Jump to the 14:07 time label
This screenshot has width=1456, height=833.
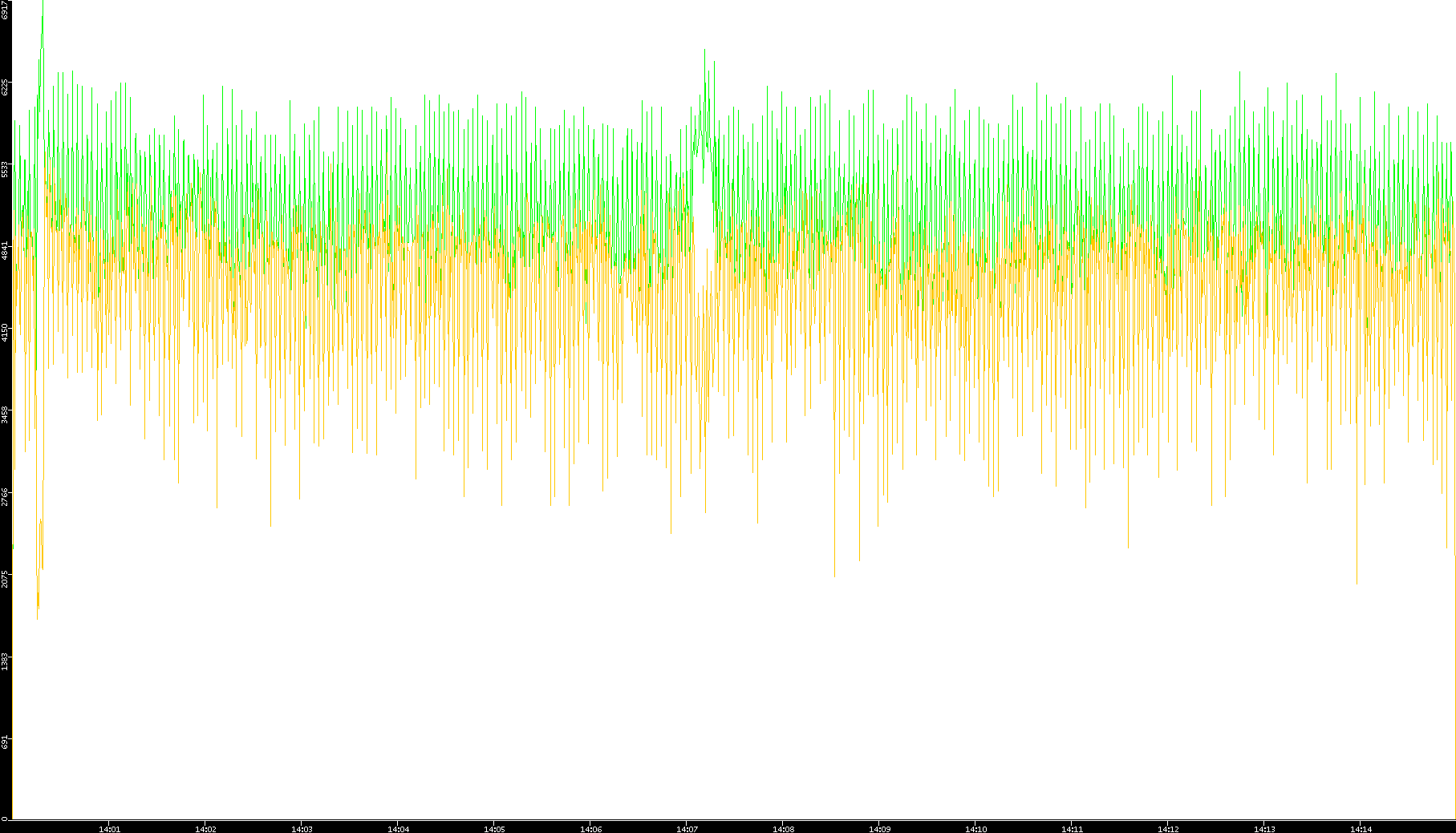coord(687,829)
